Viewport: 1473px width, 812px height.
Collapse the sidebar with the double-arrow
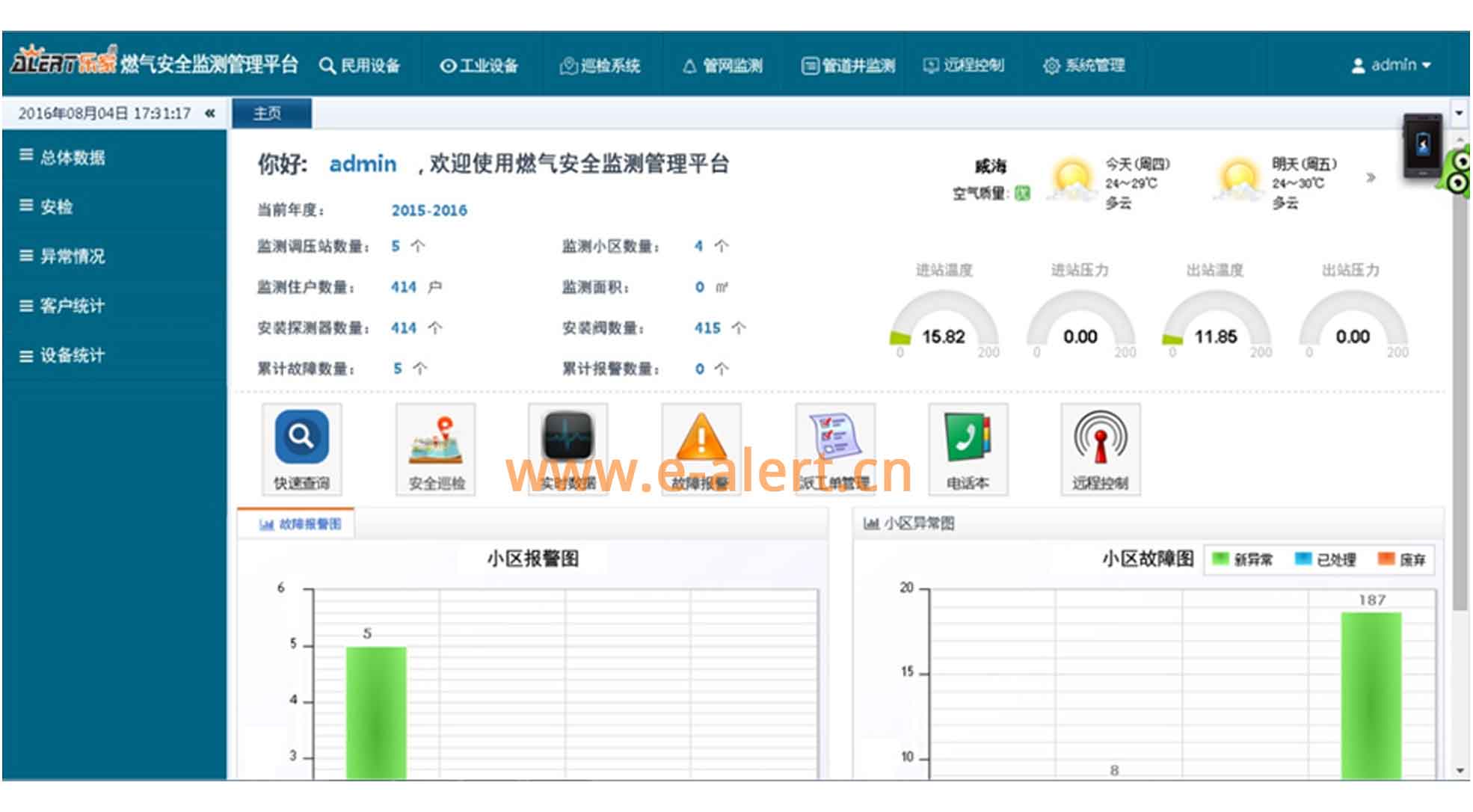210,113
